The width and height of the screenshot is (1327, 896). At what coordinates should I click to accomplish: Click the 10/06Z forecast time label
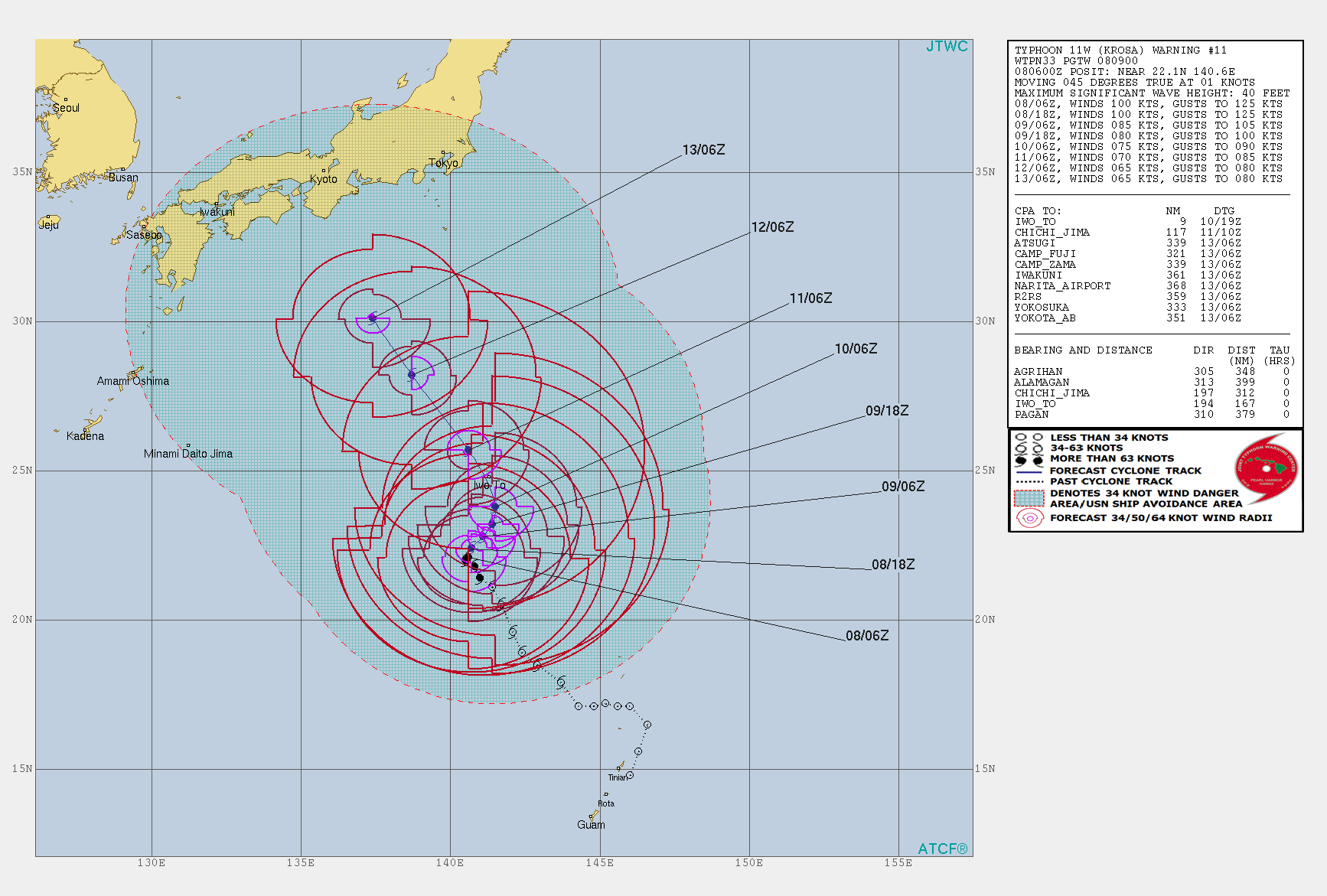(856, 349)
